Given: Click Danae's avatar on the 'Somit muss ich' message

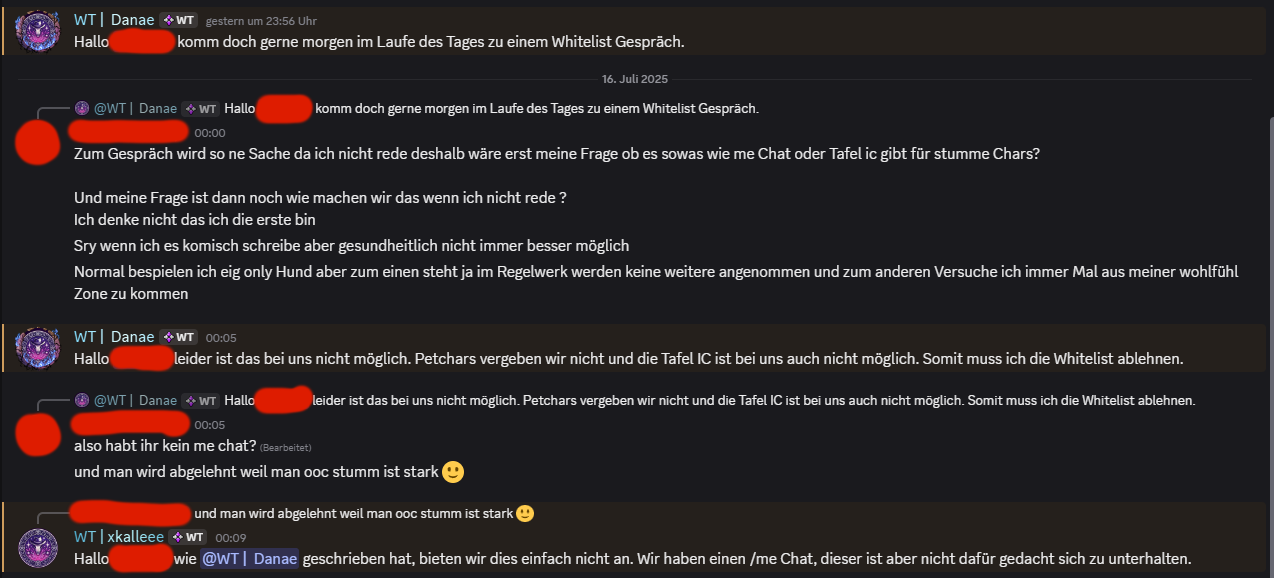Looking at the screenshot, I should 38,347.
